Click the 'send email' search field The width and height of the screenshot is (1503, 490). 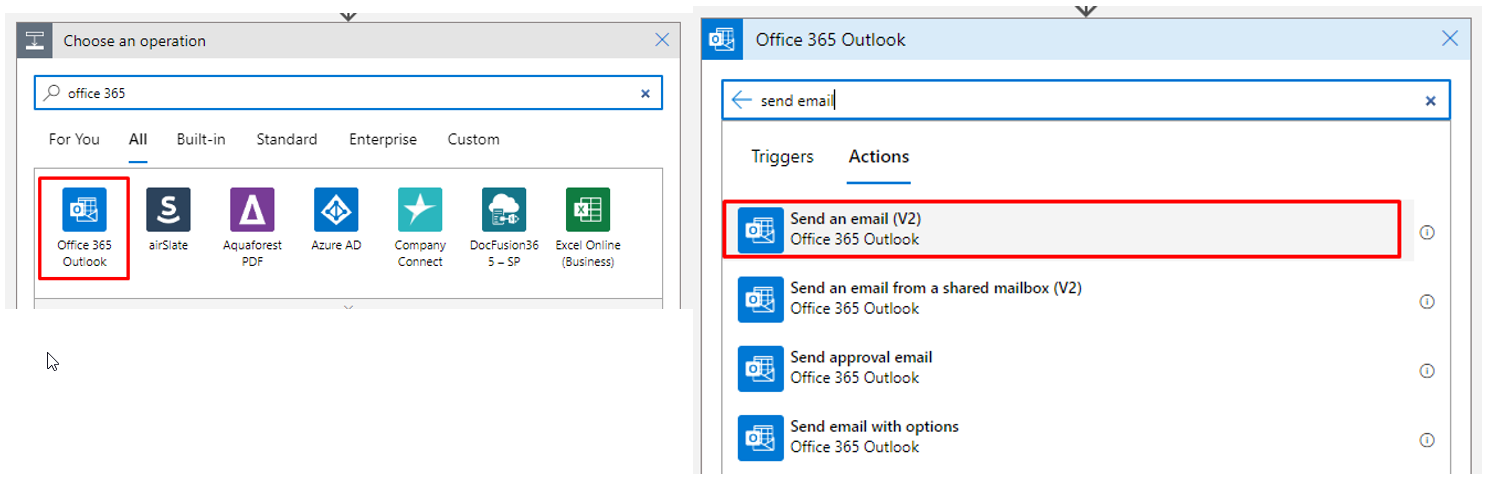(x=1080, y=100)
